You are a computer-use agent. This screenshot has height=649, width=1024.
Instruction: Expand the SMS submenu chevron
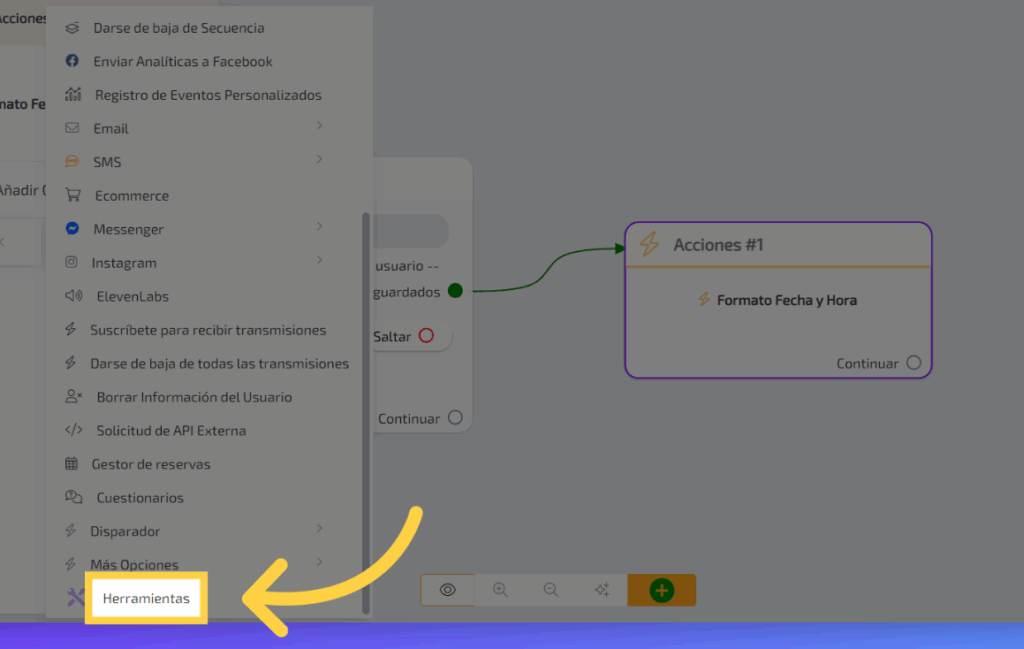click(x=319, y=159)
